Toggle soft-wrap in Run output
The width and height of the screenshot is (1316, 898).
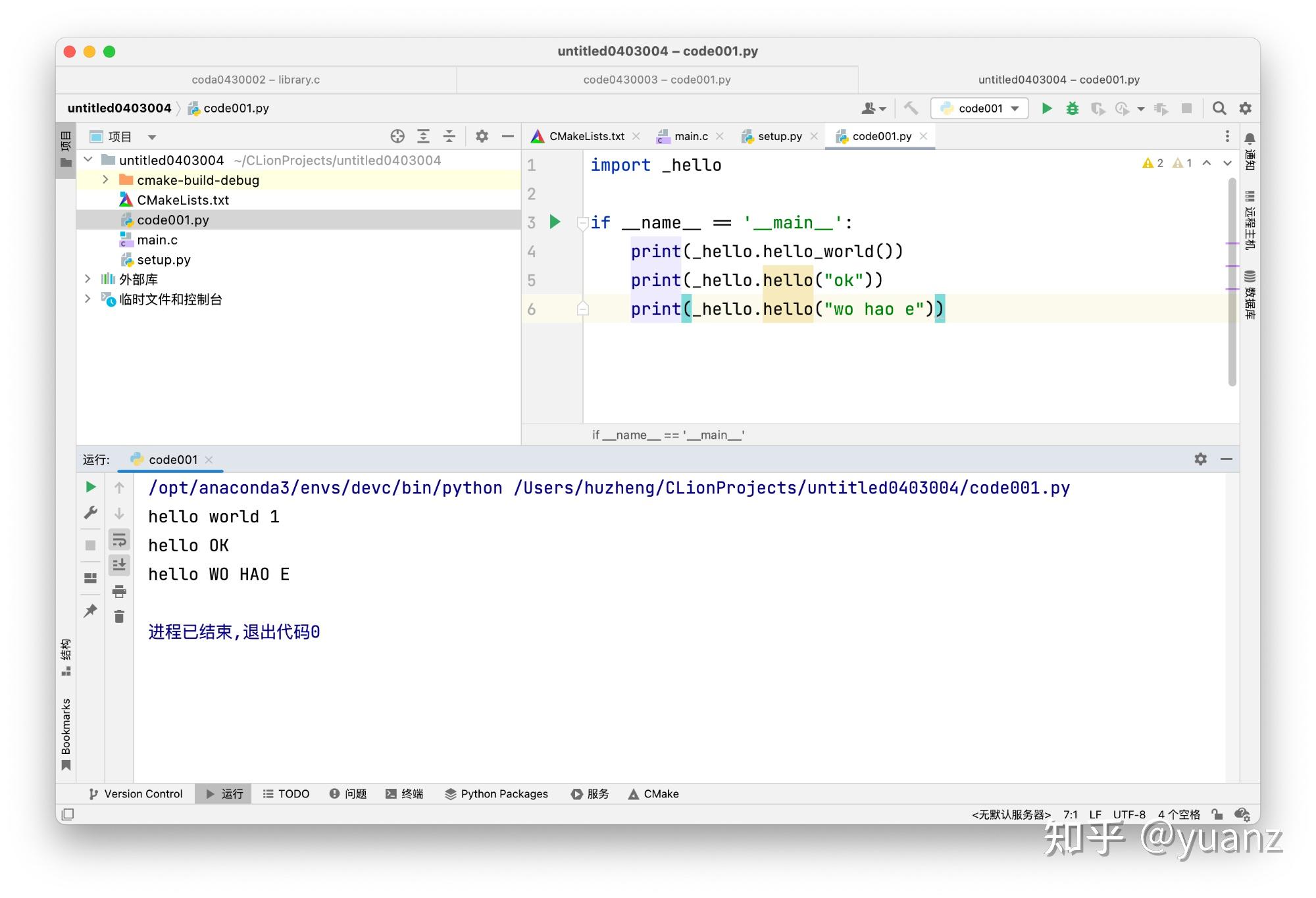(119, 540)
